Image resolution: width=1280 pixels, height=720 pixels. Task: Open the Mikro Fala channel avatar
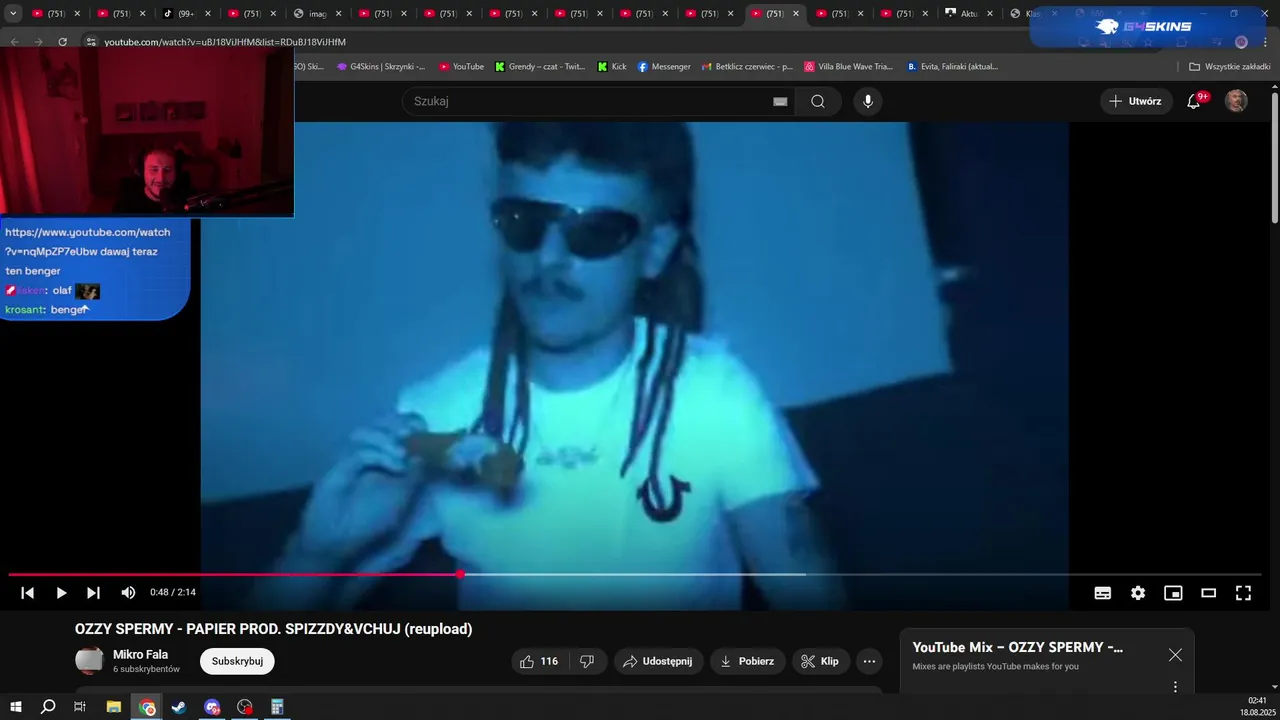coord(89,660)
